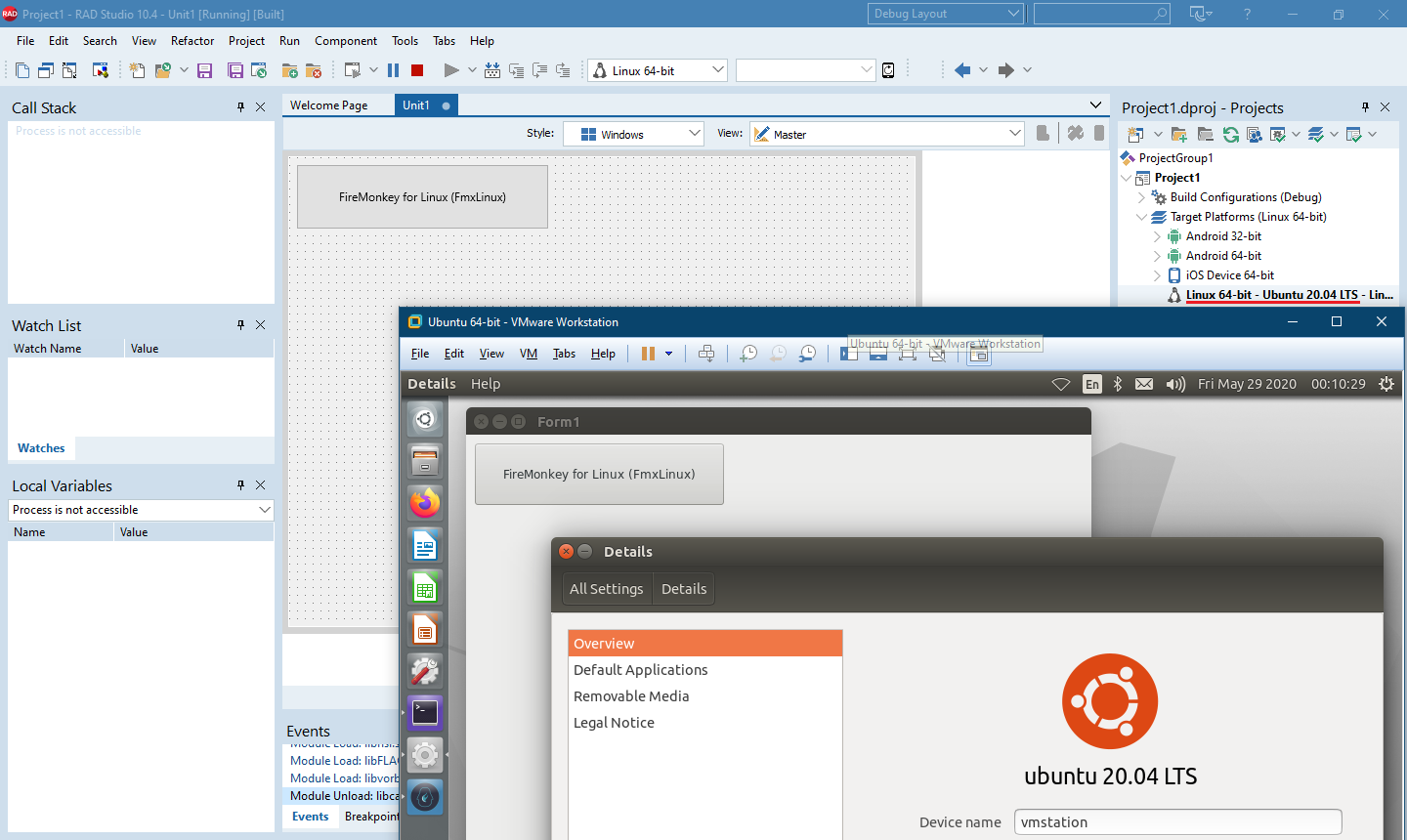Open the VM menu in VMware Workstation
This screenshot has height=840, width=1407.
[x=529, y=354]
